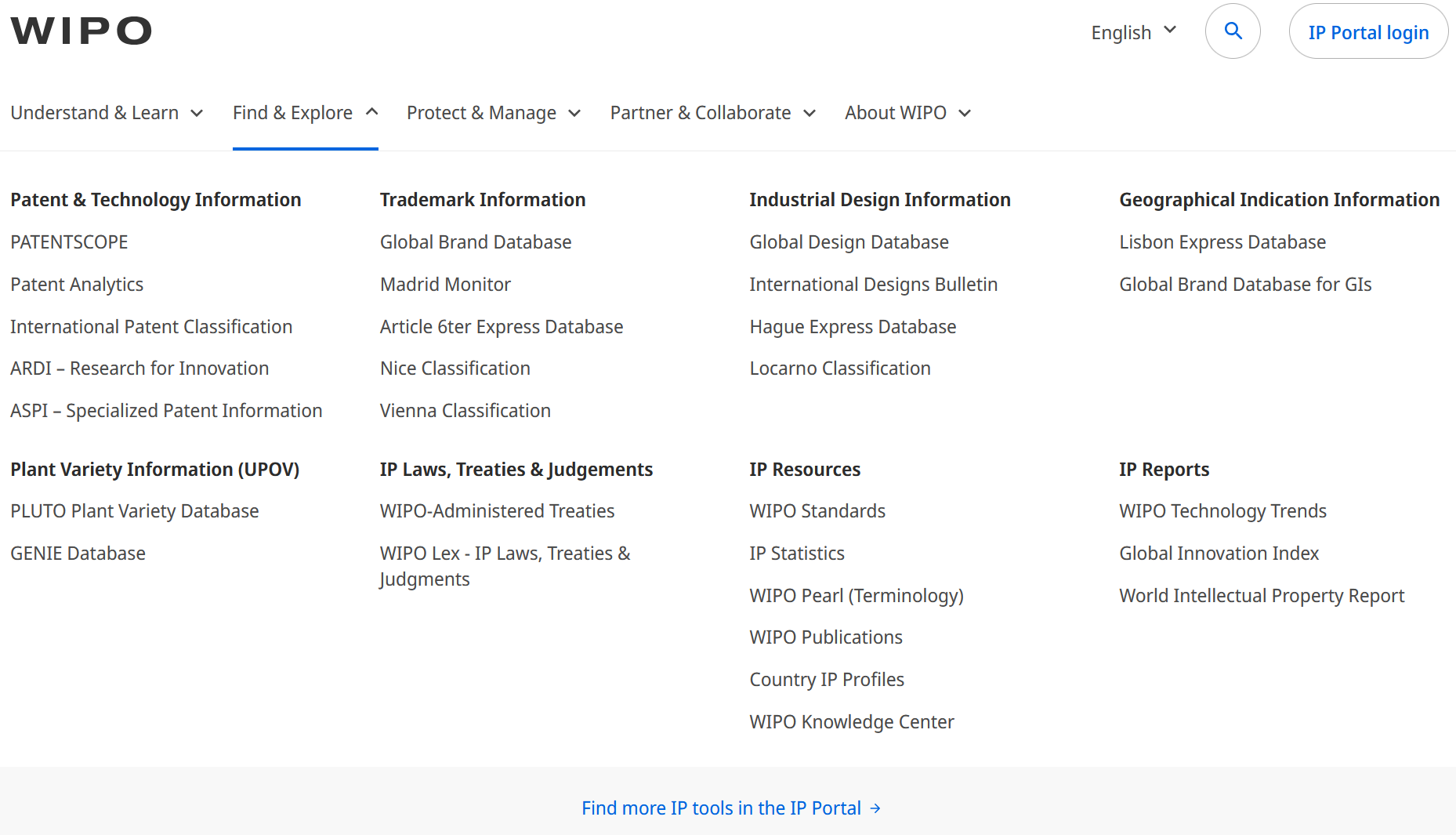Open World Intellectual Property Report

(x=1262, y=596)
